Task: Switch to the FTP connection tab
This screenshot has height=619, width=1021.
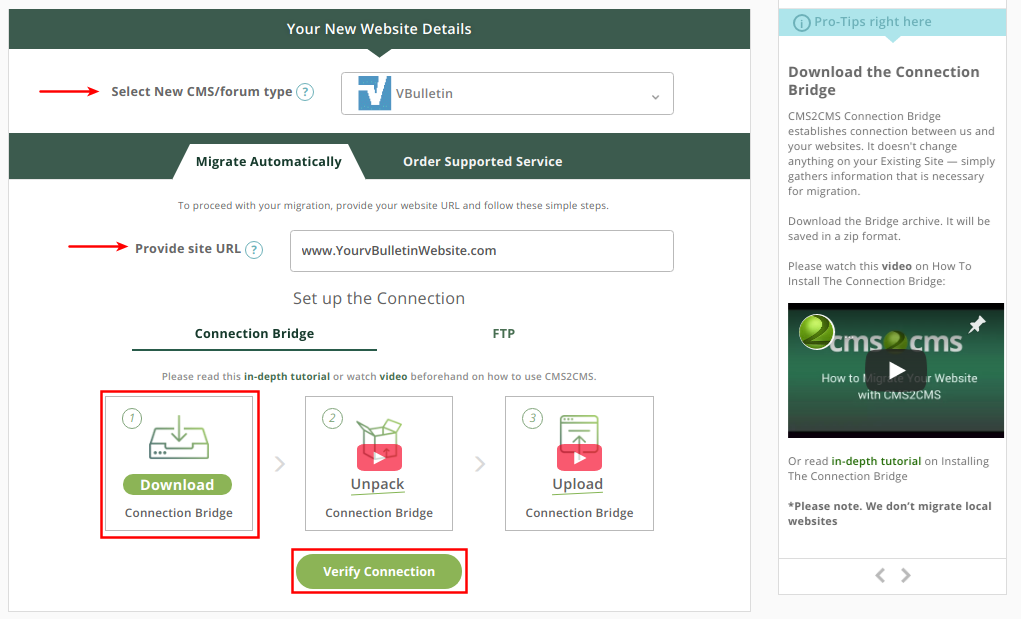Action: coord(503,334)
